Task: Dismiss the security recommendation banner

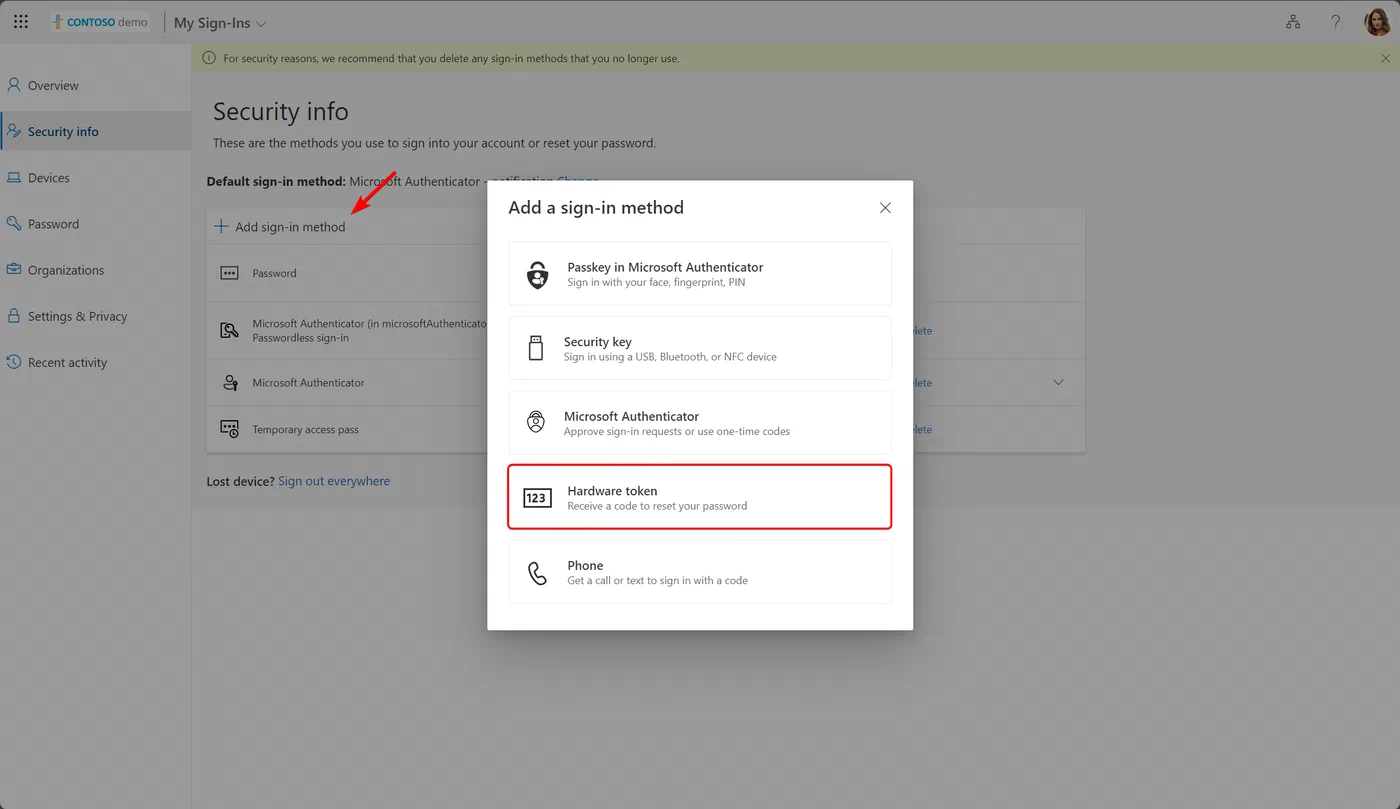Action: [x=1385, y=58]
